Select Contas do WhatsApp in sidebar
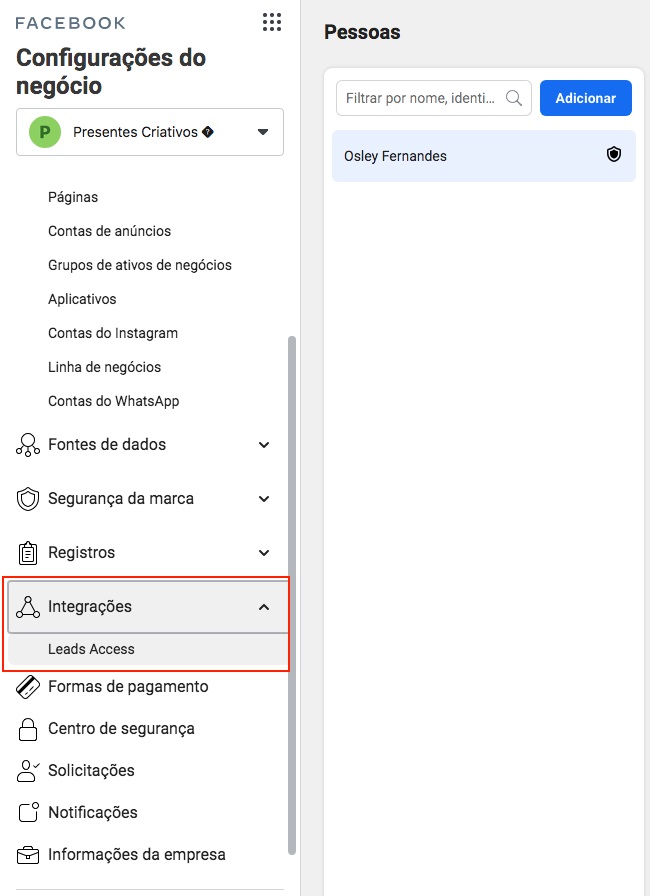The height and width of the screenshot is (896, 650). pos(114,401)
